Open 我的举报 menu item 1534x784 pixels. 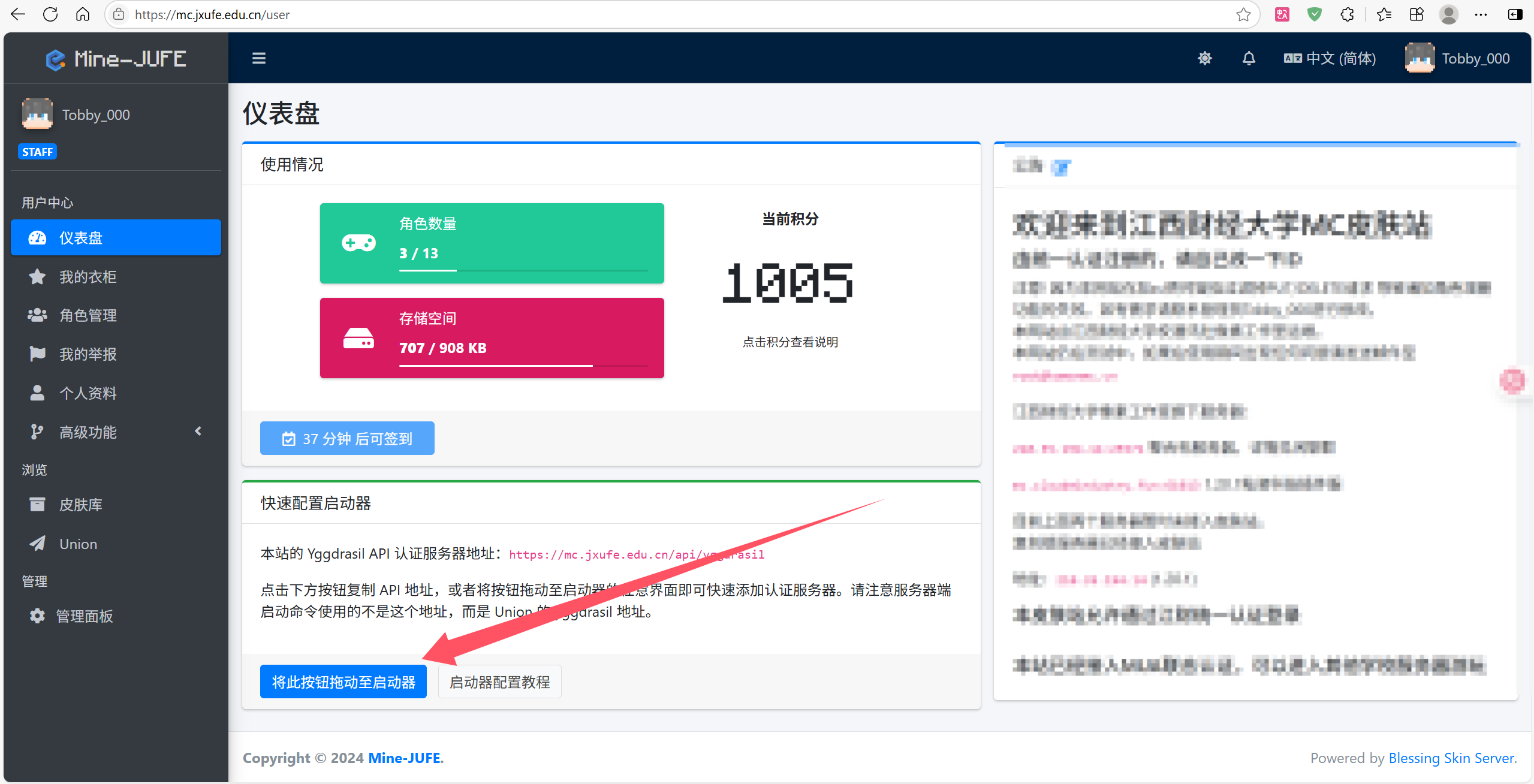pyautogui.click(x=116, y=354)
